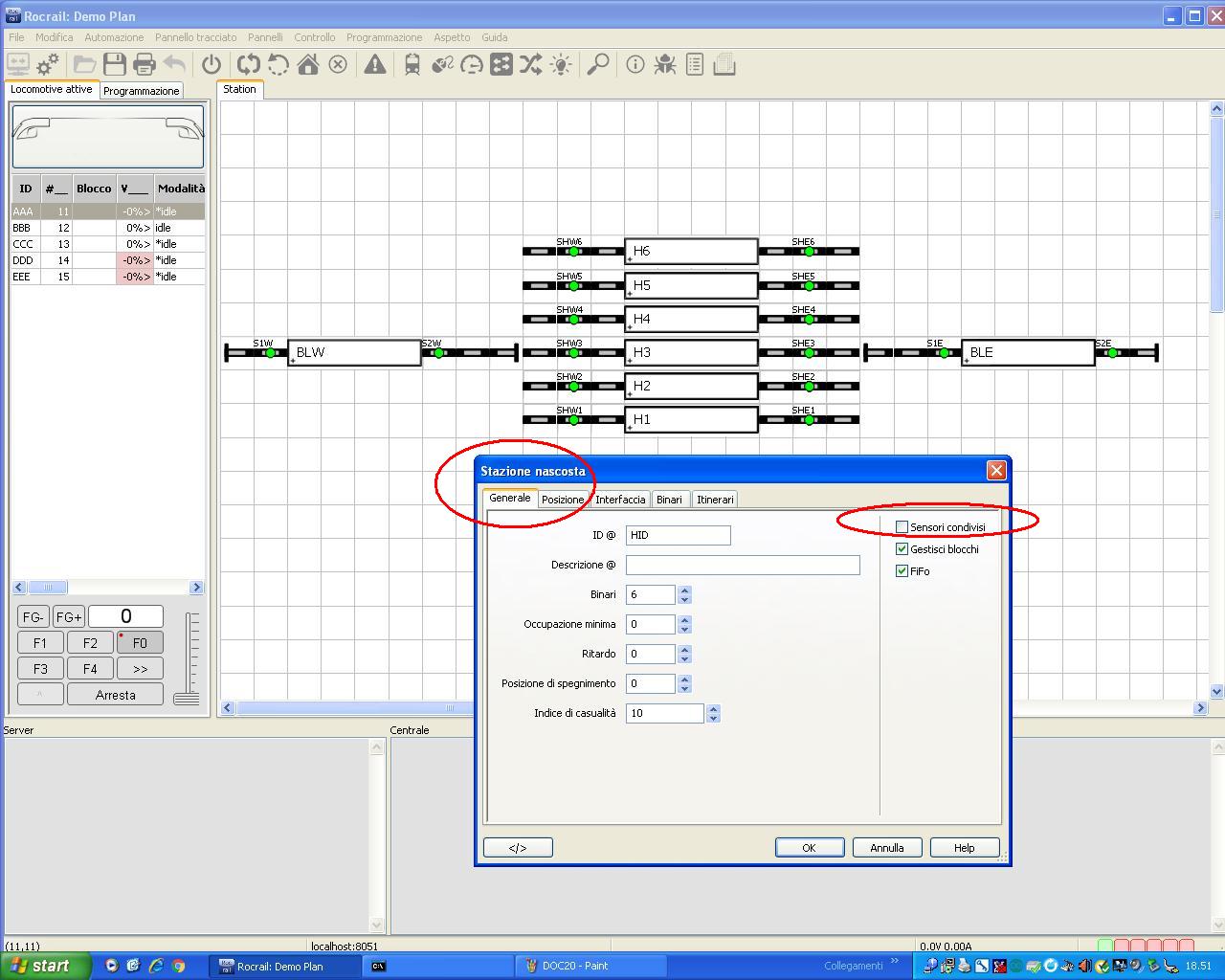The width and height of the screenshot is (1225, 980).
Task: Open the Automazione menu
Action: (x=114, y=37)
